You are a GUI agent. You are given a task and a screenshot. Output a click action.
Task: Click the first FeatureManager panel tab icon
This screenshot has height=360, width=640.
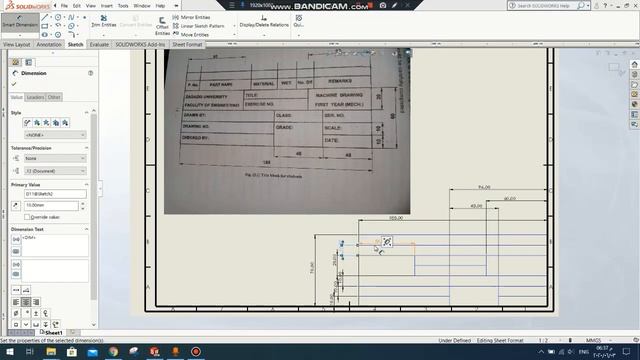coord(16,62)
